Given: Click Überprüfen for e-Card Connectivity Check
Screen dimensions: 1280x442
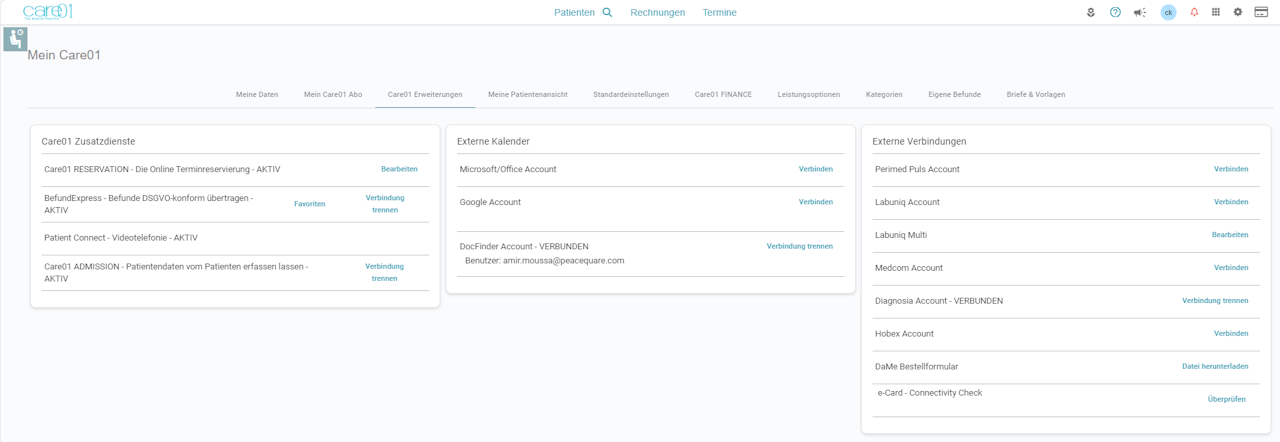Looking at the screenshot, I should pyautogui.click(x=1227, y=399).
